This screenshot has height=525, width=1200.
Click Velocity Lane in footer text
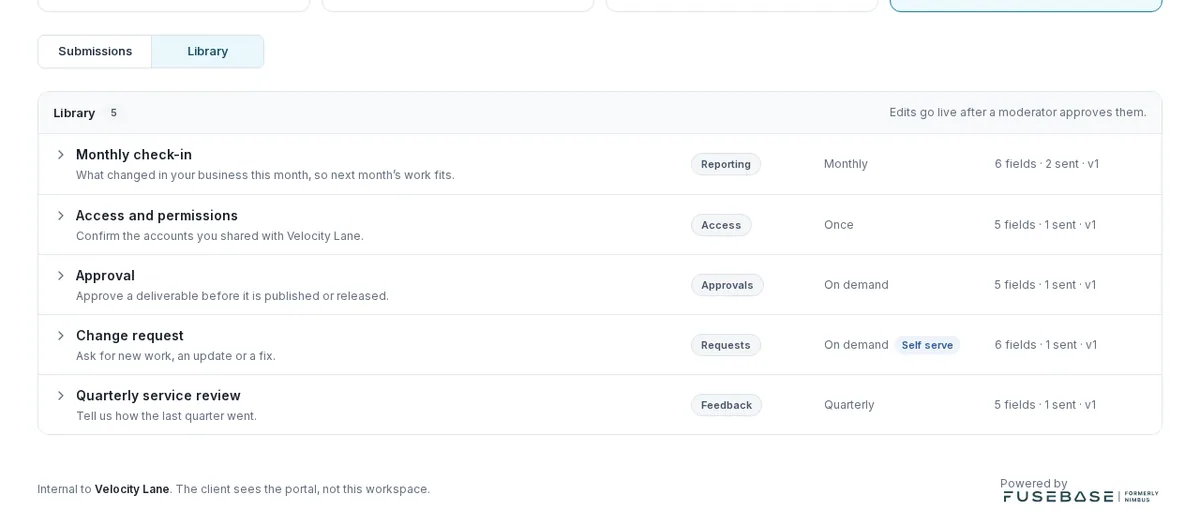pyautogui.click(x=132, y=489)
